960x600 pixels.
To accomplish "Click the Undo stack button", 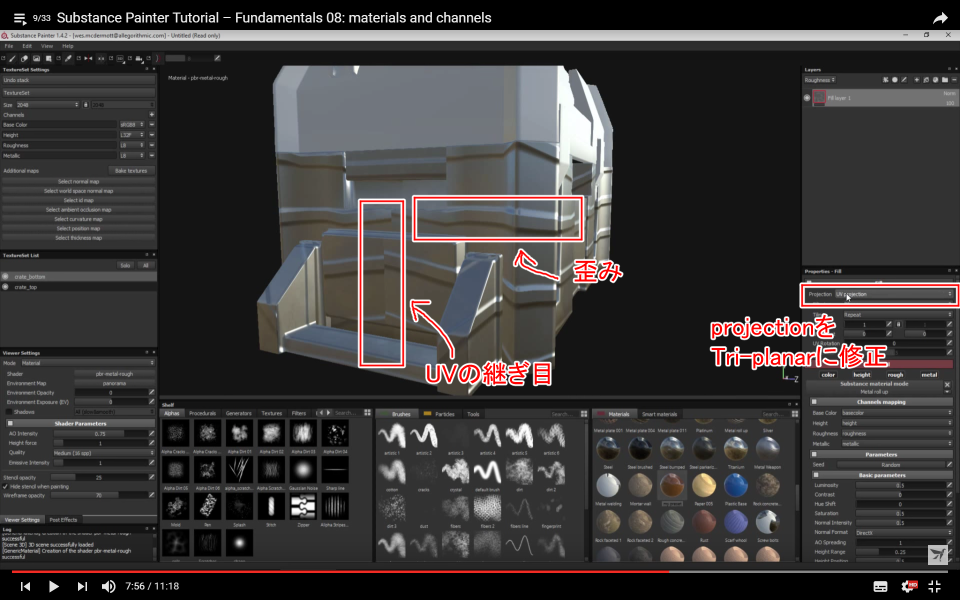I will click(78, 80).
